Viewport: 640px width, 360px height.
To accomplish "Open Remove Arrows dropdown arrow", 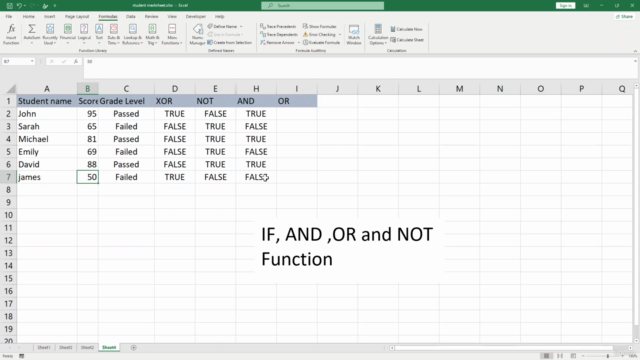I will [x=298, y=42].
